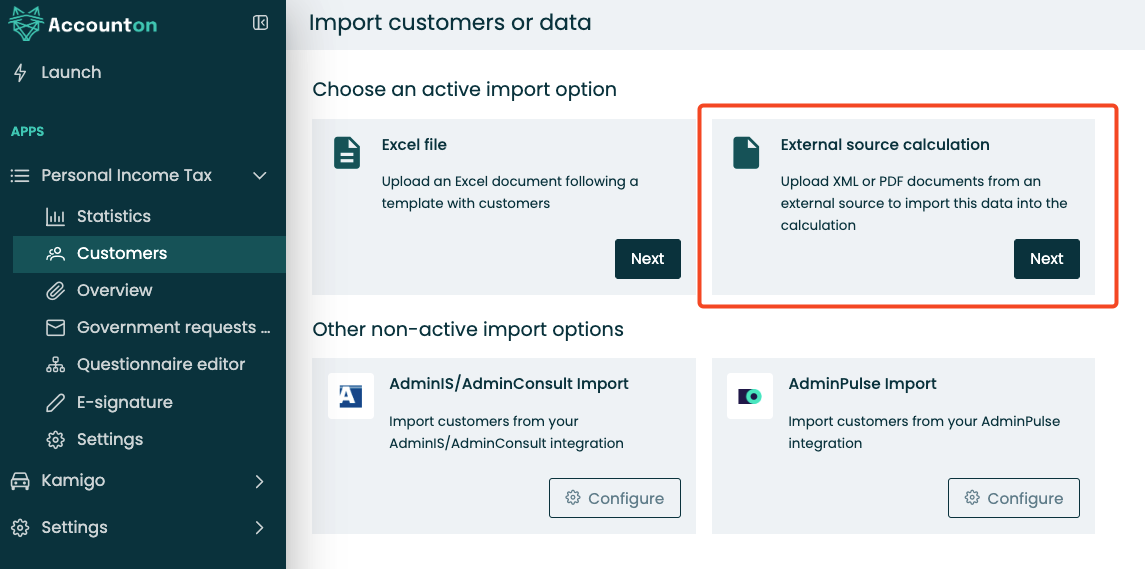1145x569 pixels.
Task: Collapse the sidebar using the panel icon
Action: [x=260, y=23]
